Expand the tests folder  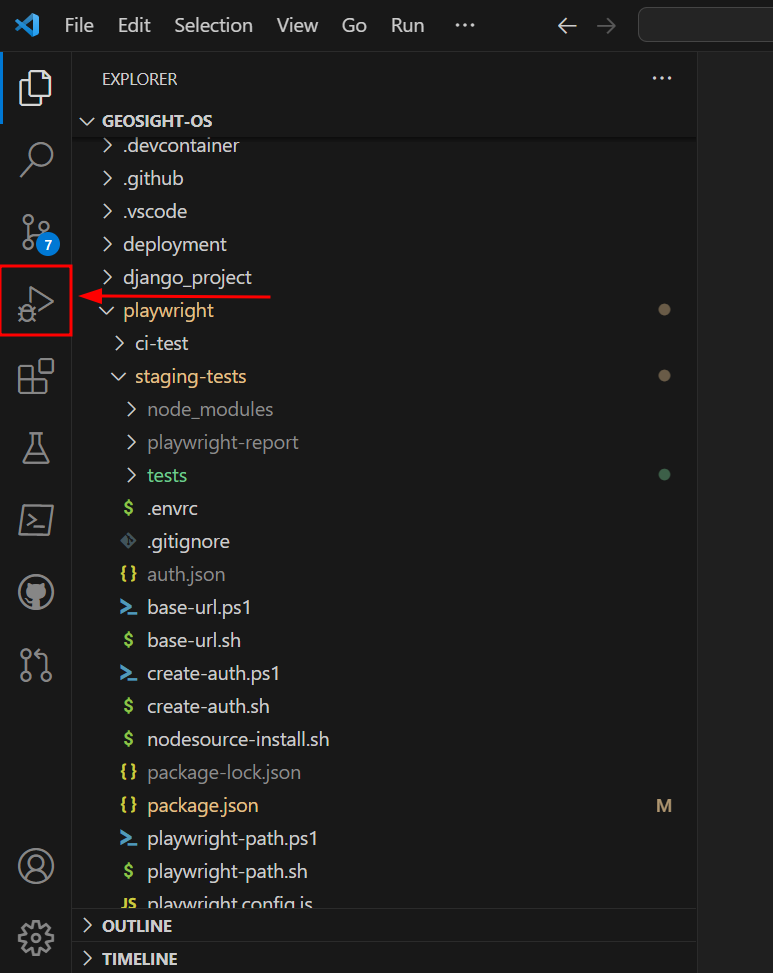(384, 475)
